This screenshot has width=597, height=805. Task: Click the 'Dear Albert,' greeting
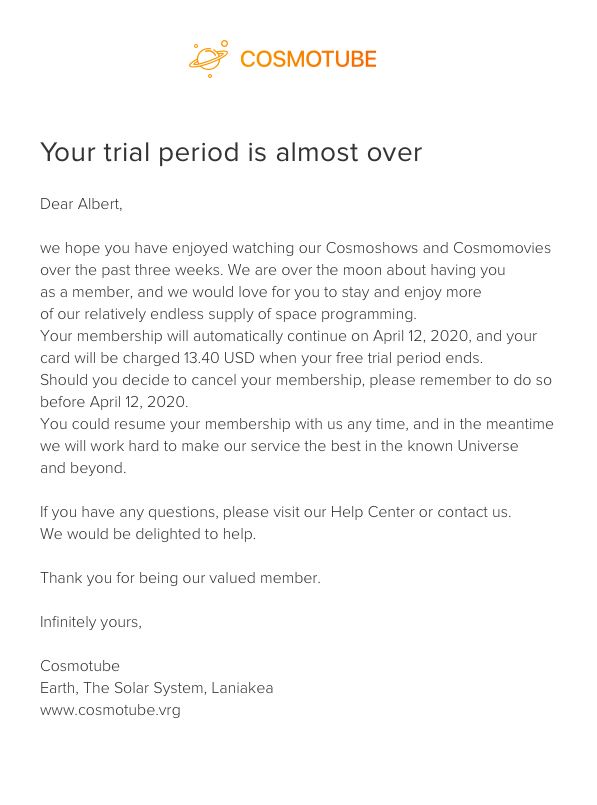coord(81,204)
